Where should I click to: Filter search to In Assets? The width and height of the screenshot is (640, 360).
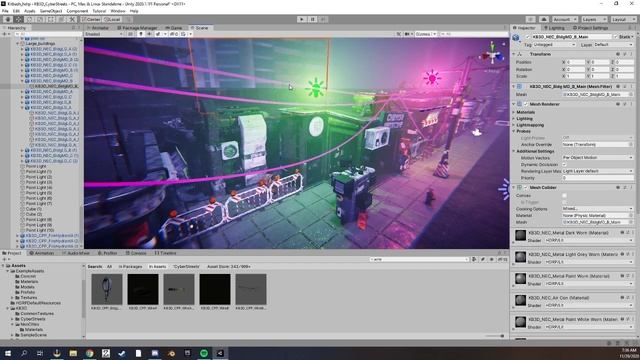(x=157, y=267)
